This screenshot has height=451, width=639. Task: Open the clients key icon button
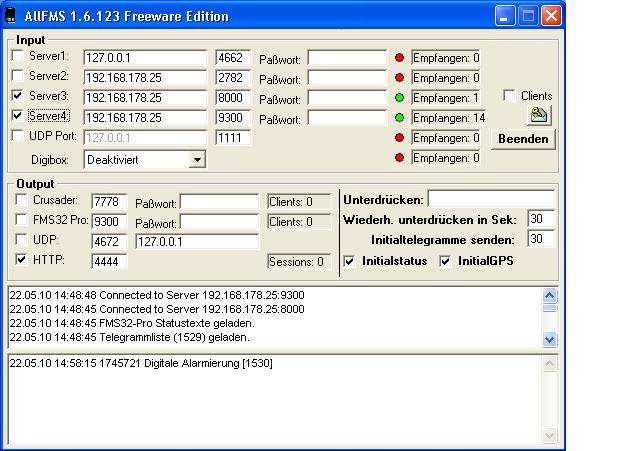[539, 115]
